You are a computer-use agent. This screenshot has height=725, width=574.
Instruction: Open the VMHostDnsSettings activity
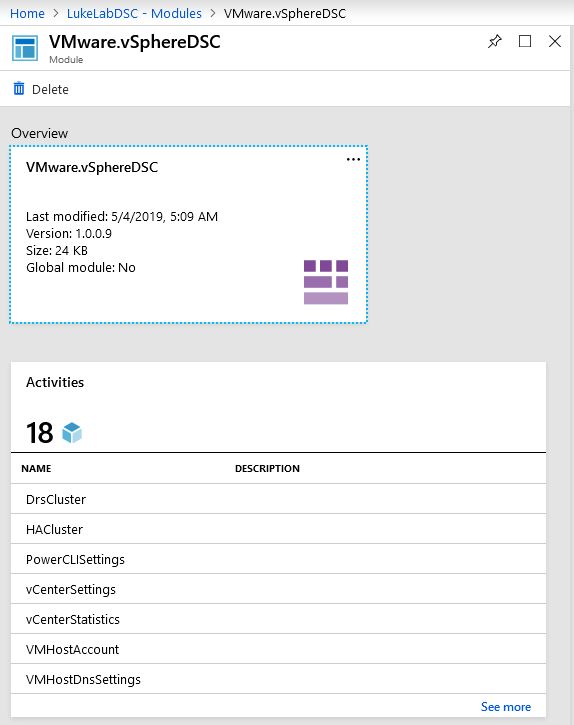point(278,679)
